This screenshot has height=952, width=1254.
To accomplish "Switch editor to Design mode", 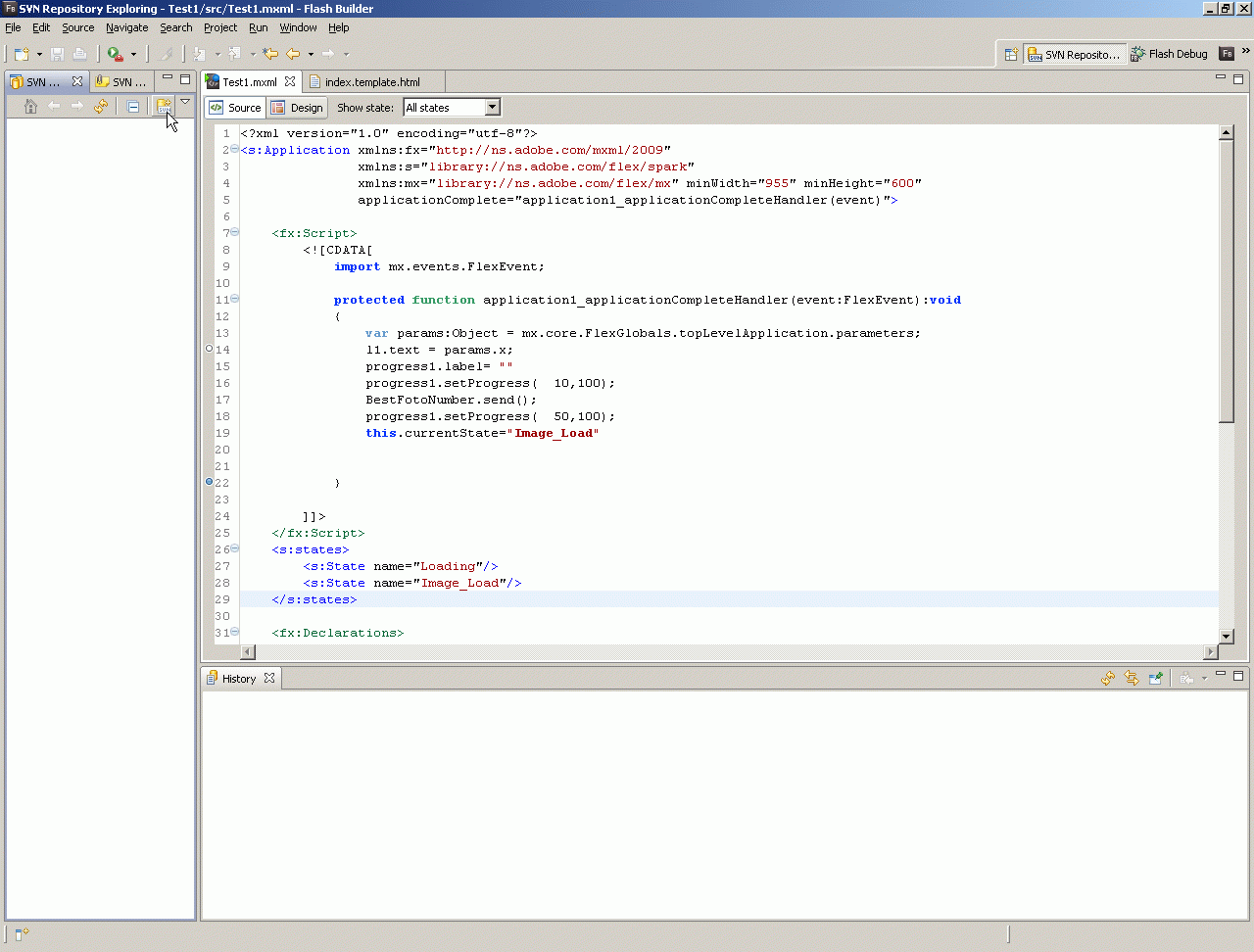I will [x=298, y=108].
